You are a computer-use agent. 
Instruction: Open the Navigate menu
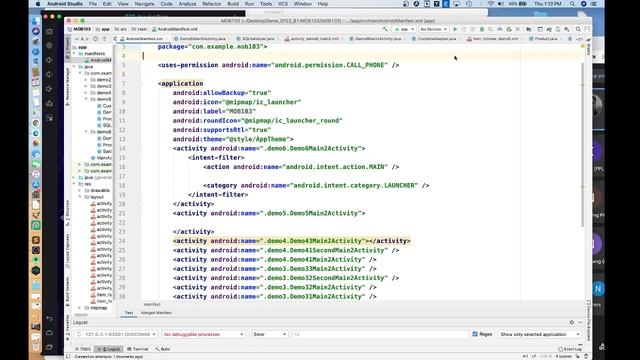click(144, 4)
